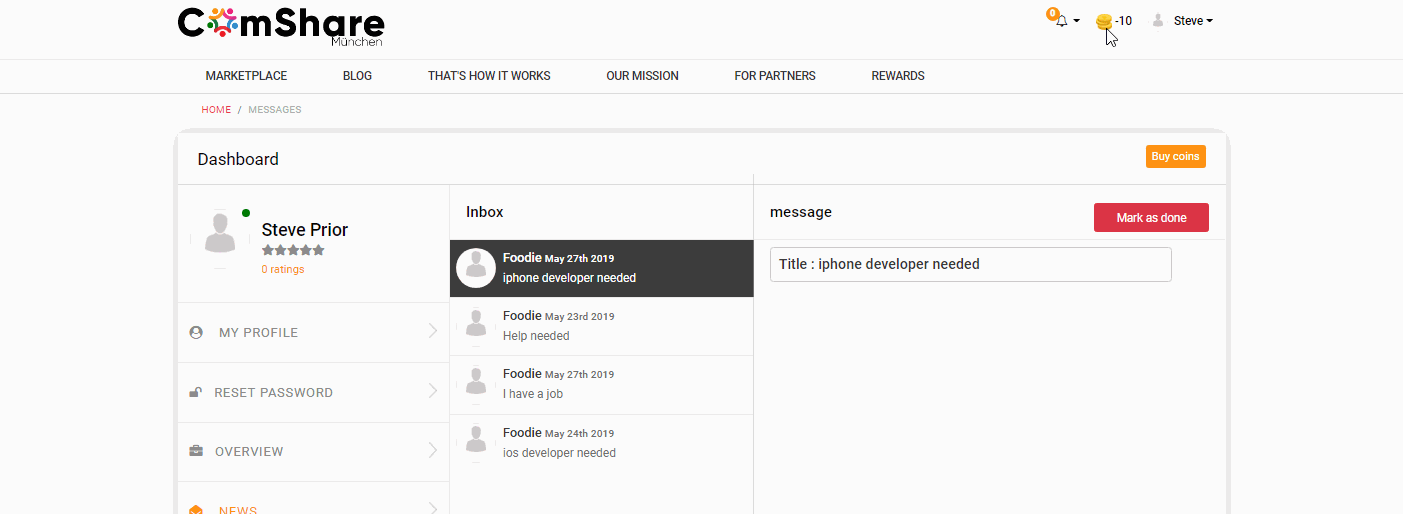Click the Reset Password unlock icon
The image size is (1403, 514).
coord(196,392)
